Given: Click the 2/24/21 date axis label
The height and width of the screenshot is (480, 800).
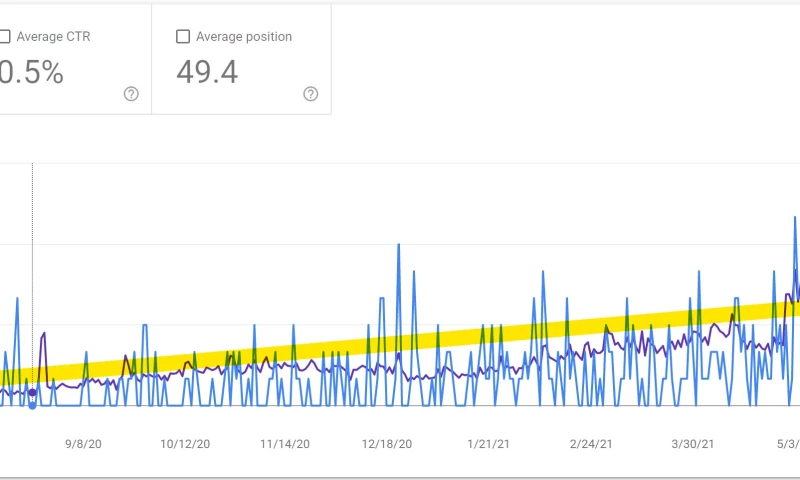Looking at the screenshot, I should [593, 443].
